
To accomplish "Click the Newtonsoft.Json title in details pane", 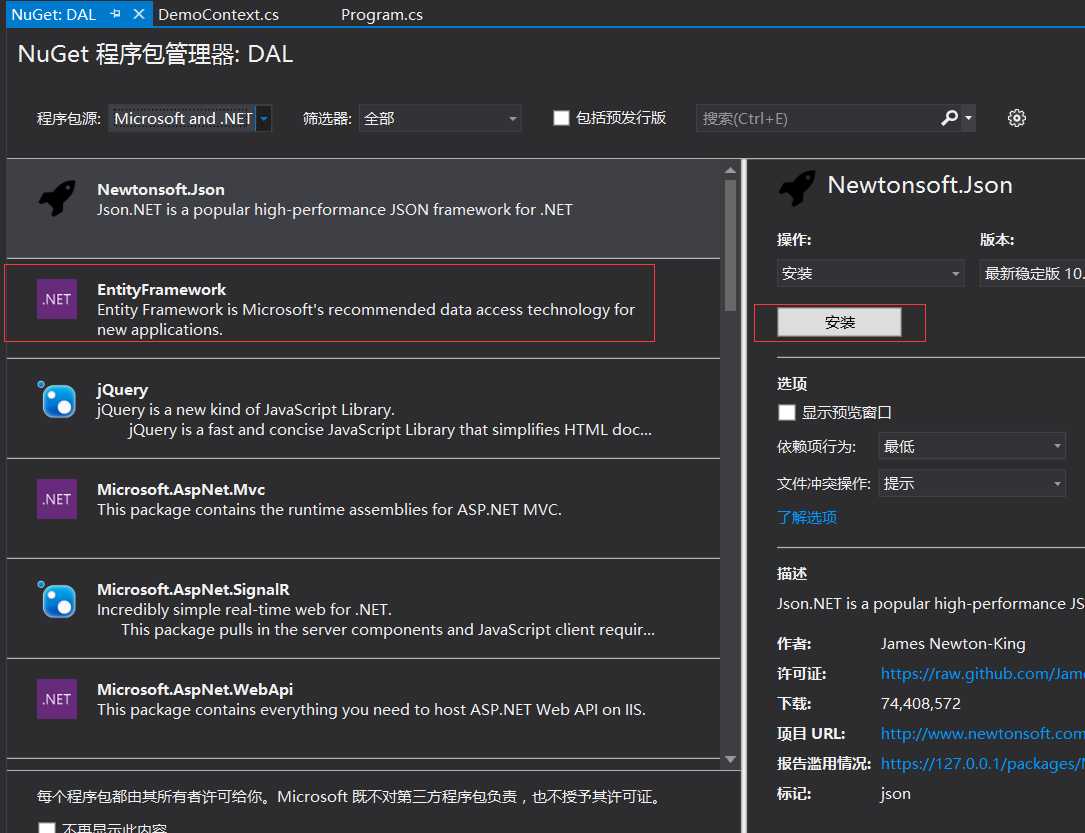I will [x=920, y=185].
